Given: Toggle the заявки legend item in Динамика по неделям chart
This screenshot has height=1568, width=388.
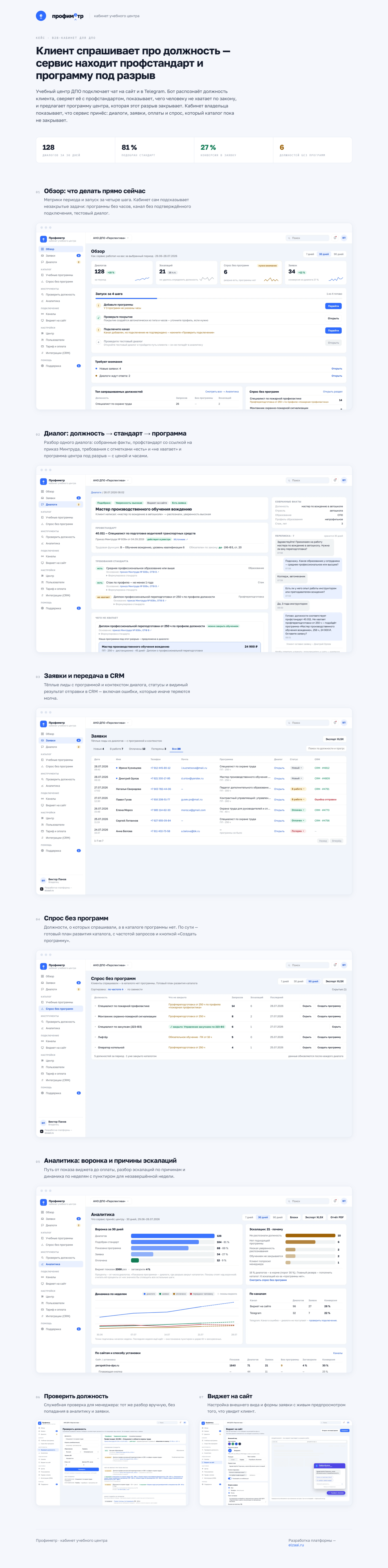Looking at the screenshot, I should [164, 1294].
